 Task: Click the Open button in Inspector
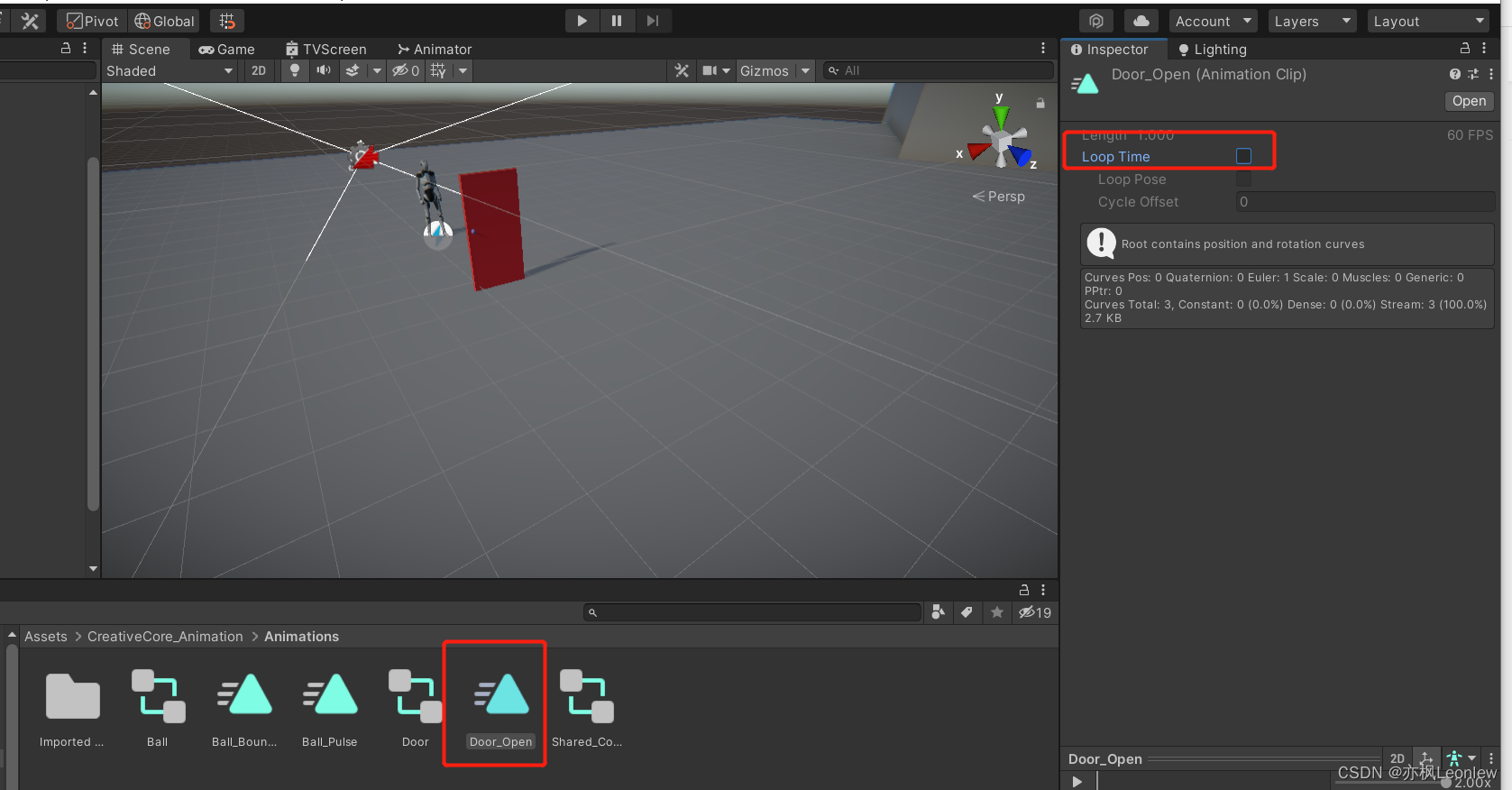pos(1469,101)
